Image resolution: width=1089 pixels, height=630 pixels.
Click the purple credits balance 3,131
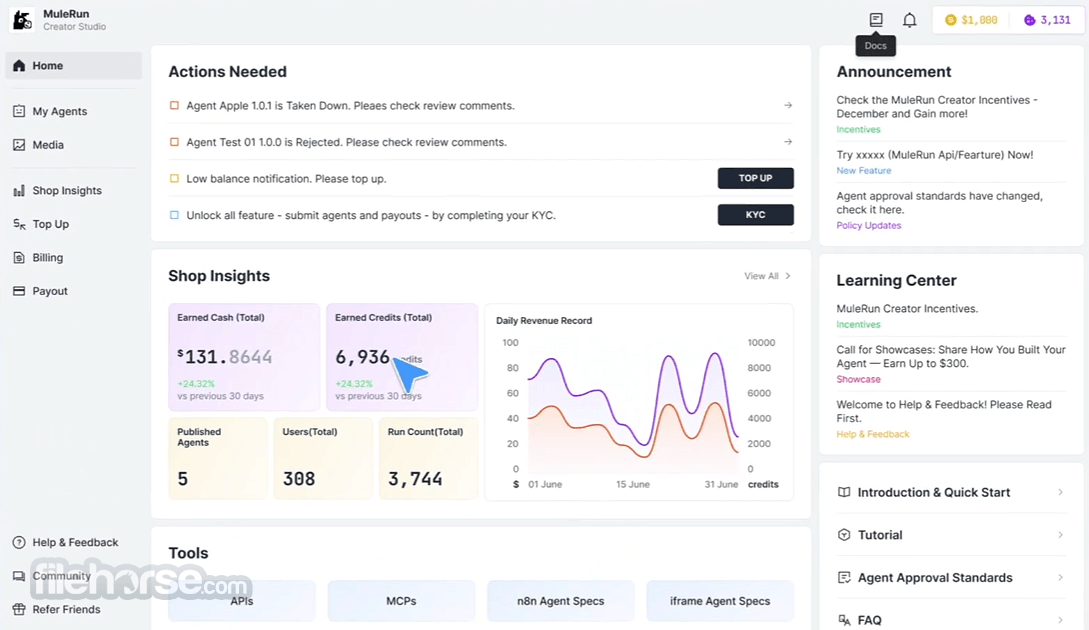(1048, 20)
